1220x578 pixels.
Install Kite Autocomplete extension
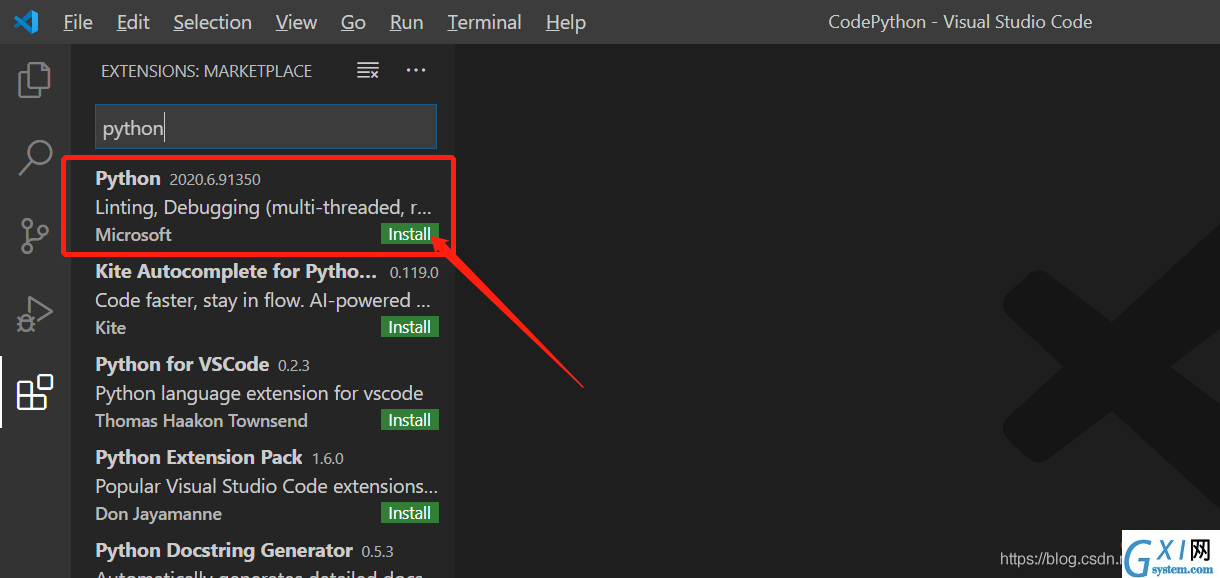click(410, 327)
